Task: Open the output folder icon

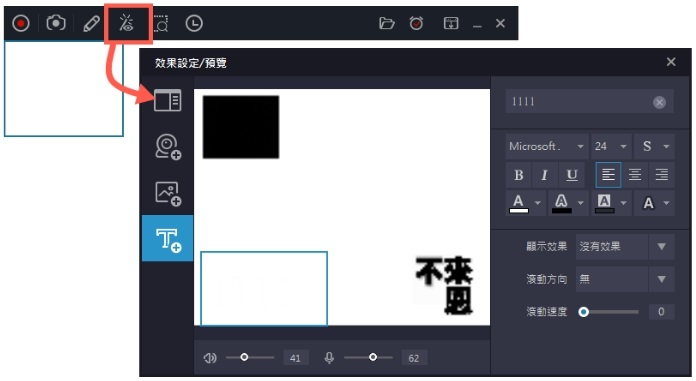Action: (387, 23)
